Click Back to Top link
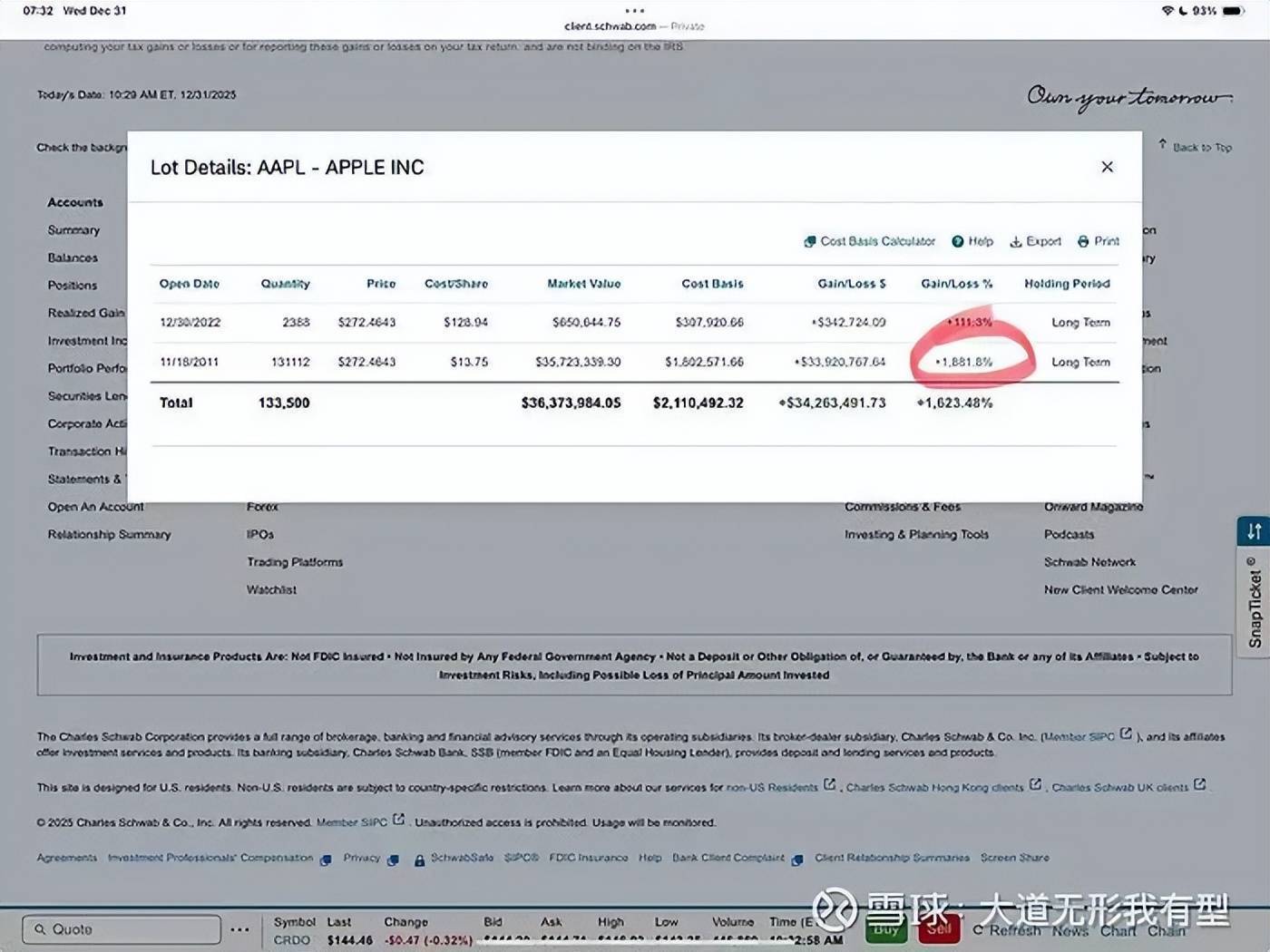The height and width of the screenshot is (952, 1270). [x=1196, y=147]
